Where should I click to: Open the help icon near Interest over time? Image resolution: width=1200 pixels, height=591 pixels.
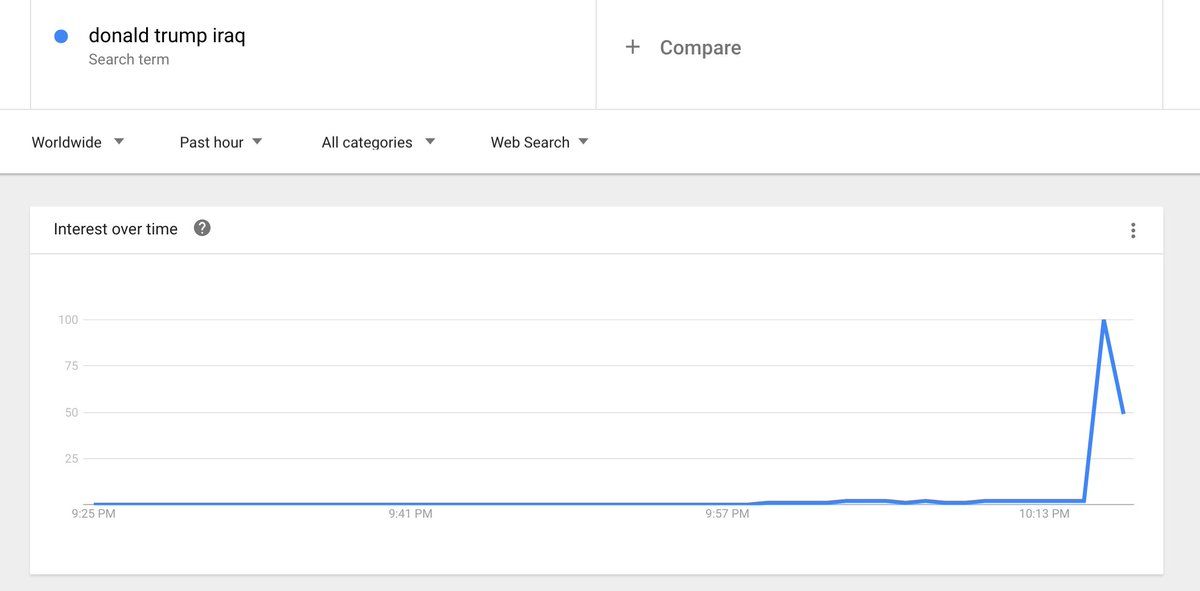202,228
